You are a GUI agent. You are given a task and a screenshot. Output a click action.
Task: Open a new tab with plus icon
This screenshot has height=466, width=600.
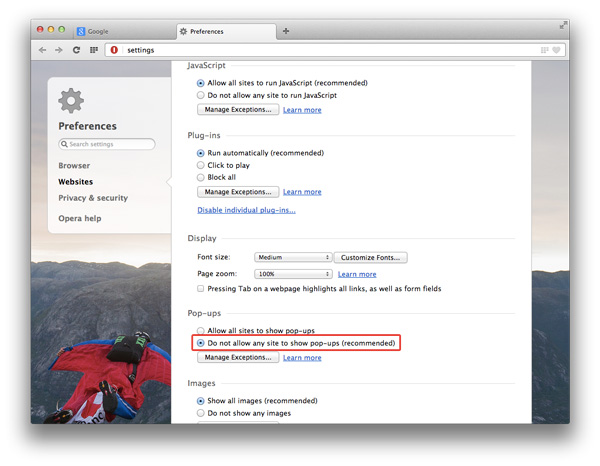pyautogui.click(x=287, y=31)
